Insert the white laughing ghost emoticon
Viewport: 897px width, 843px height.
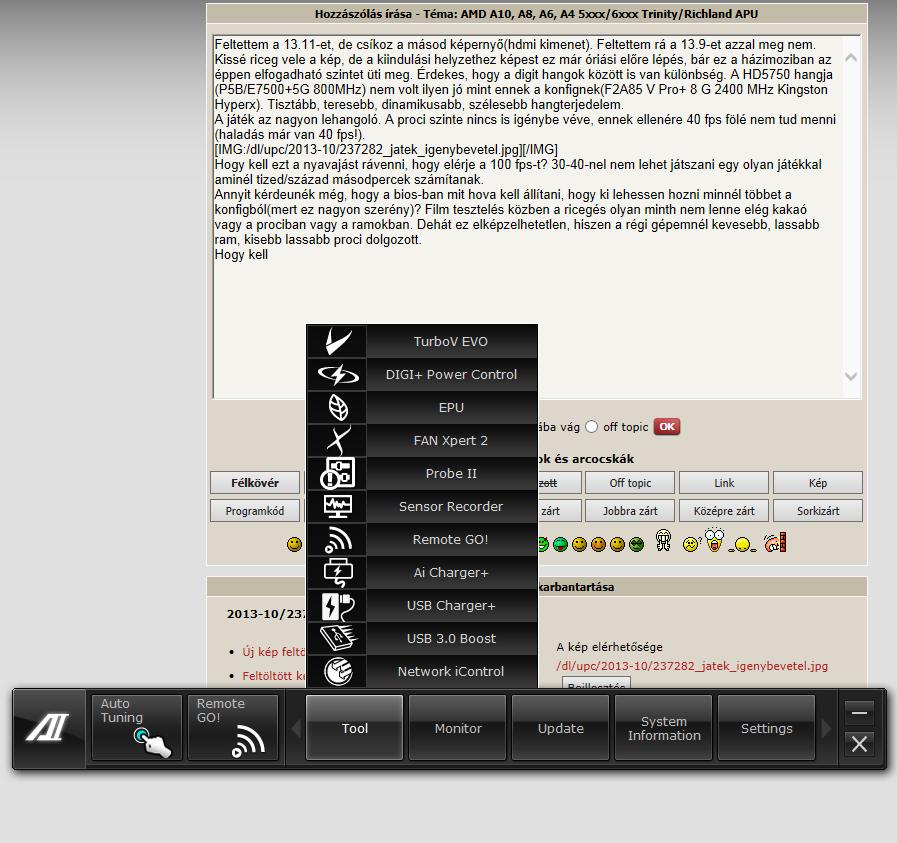664,540
